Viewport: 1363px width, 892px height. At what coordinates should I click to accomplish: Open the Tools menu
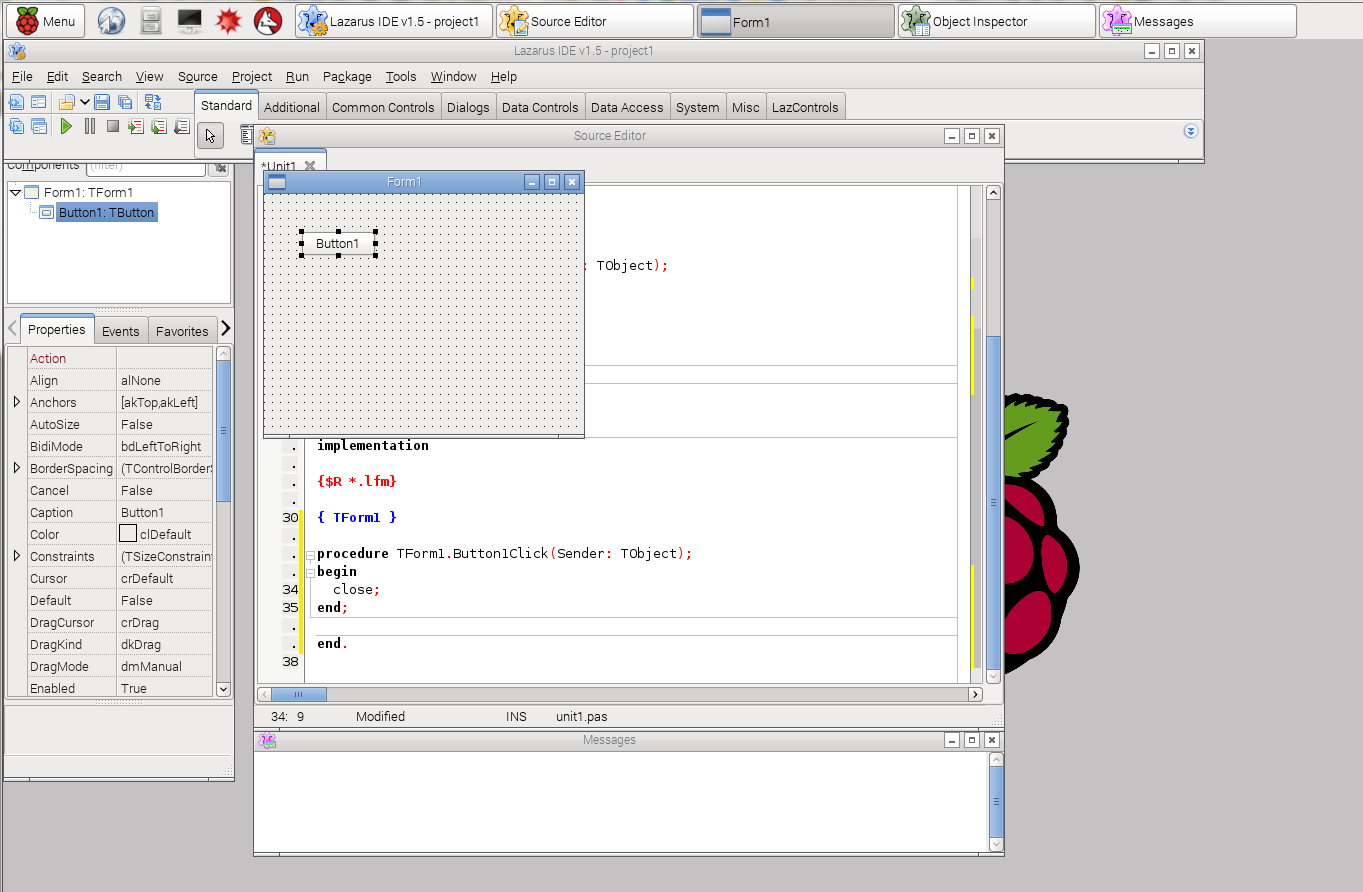(x=401, y=76)
